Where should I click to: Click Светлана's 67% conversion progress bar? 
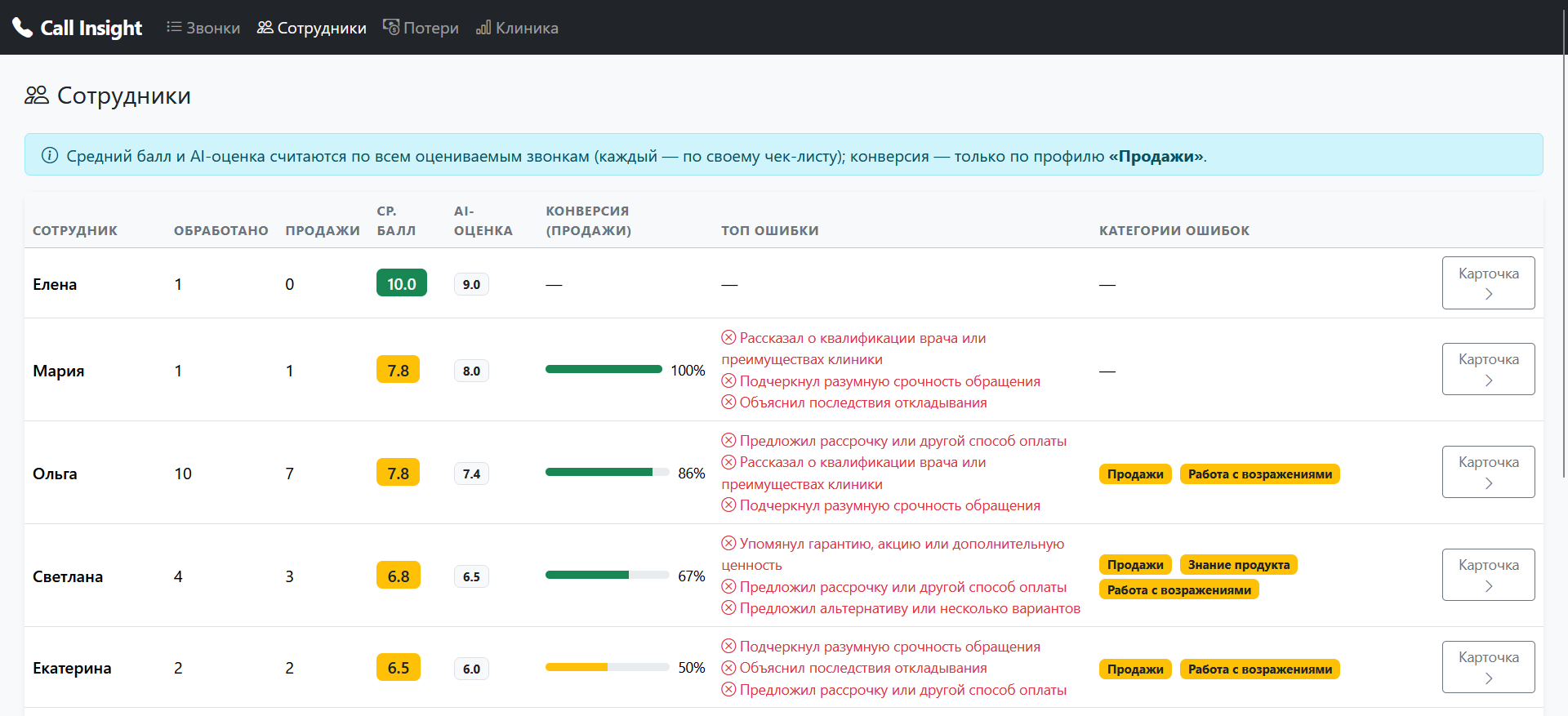pos(608,575)
